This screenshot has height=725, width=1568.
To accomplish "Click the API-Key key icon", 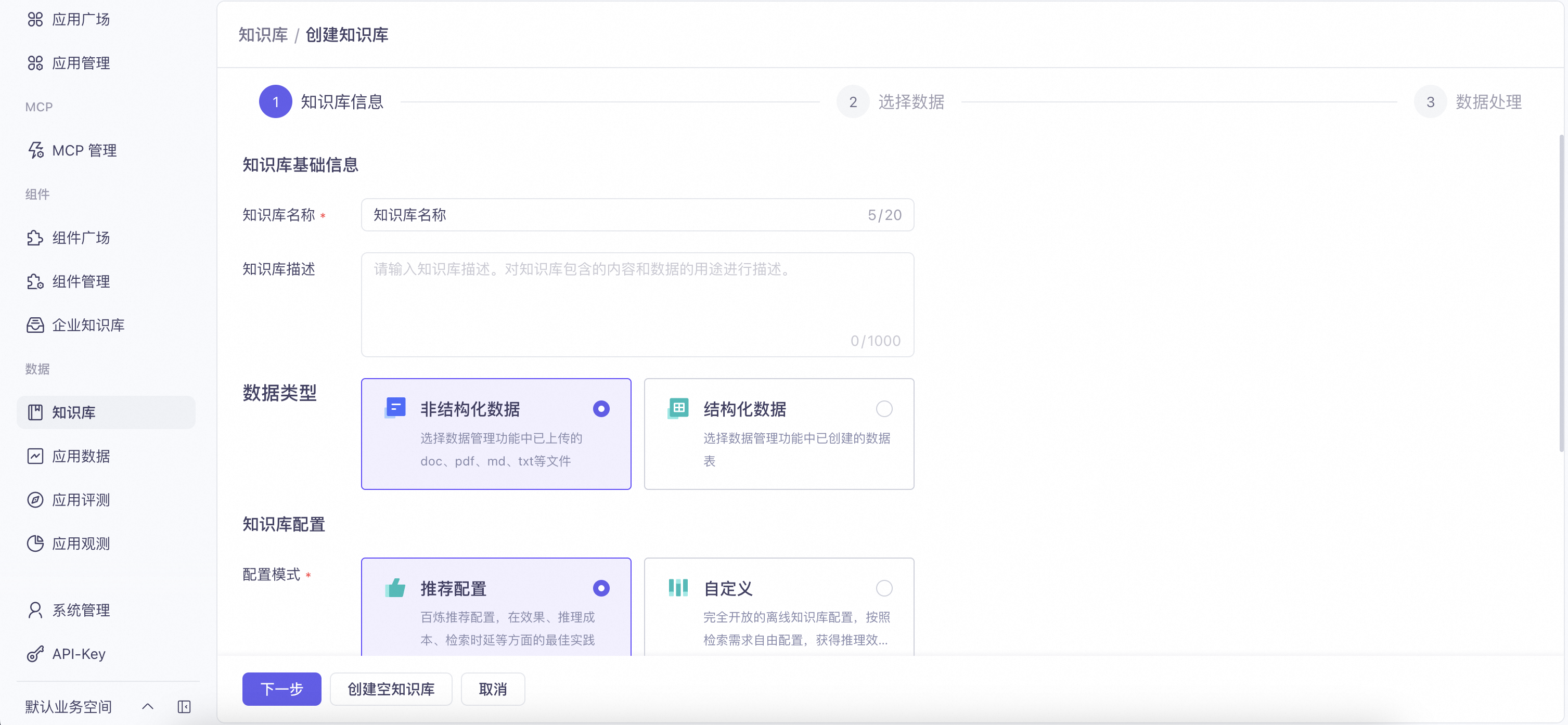I will (35, 654).
